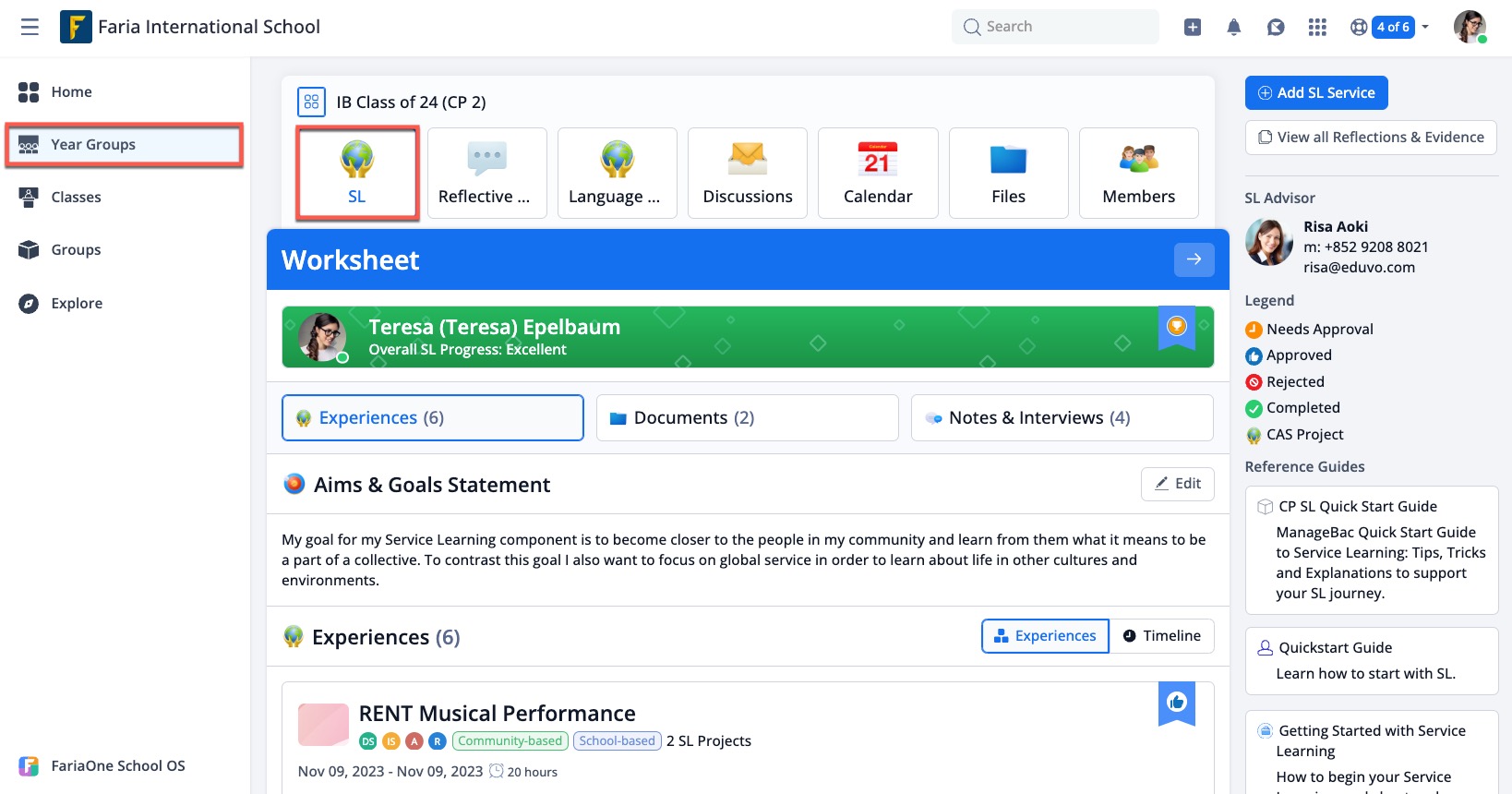Image resolution: width=1512 pixels, height=794 pixels.
Task: Open the Files folder tile
Action: point(1008,173)
